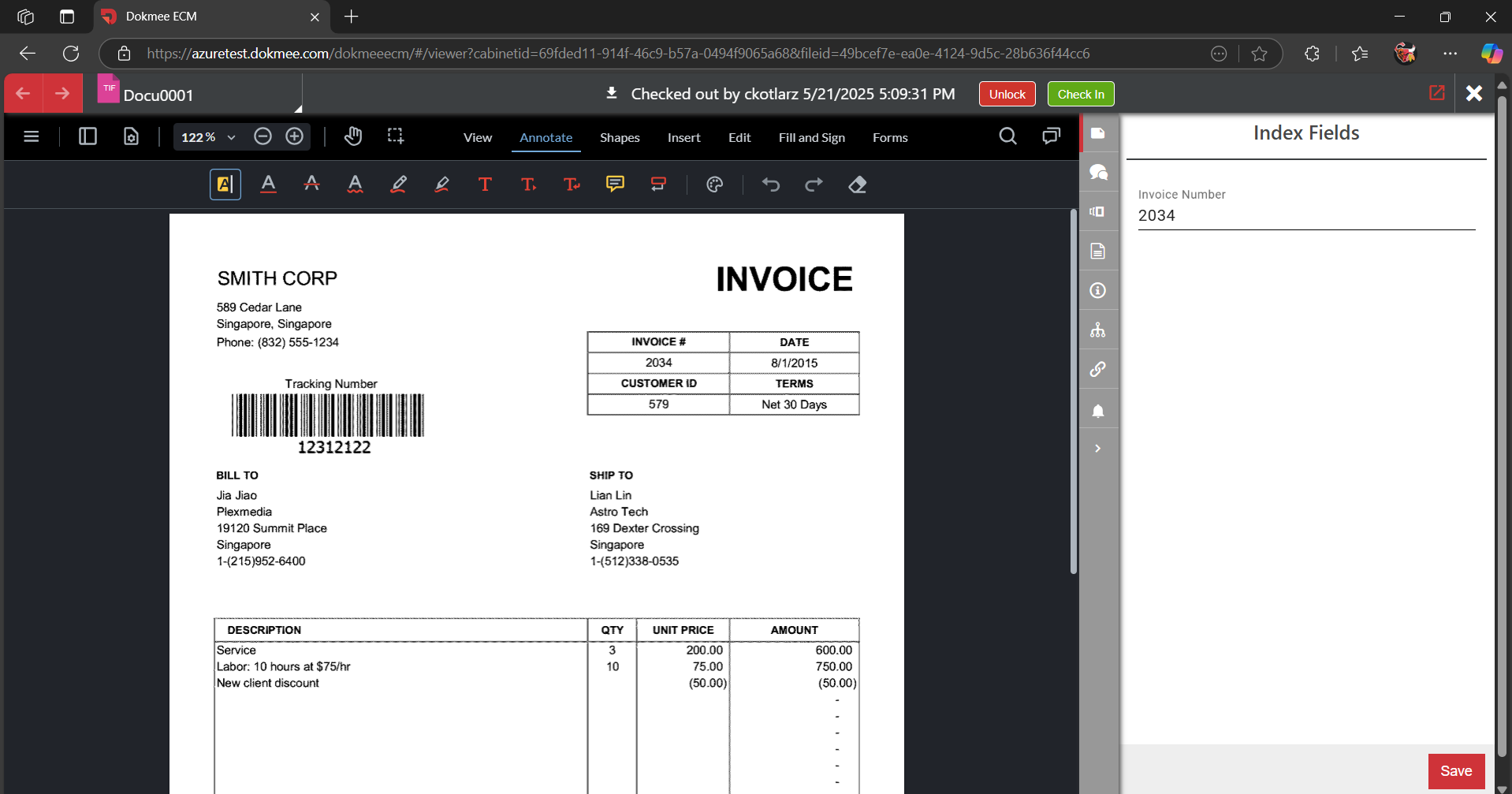Screen dimensions: 1512x794
Task: Open the document info sidebar panel
Action: coord(1098,290)
